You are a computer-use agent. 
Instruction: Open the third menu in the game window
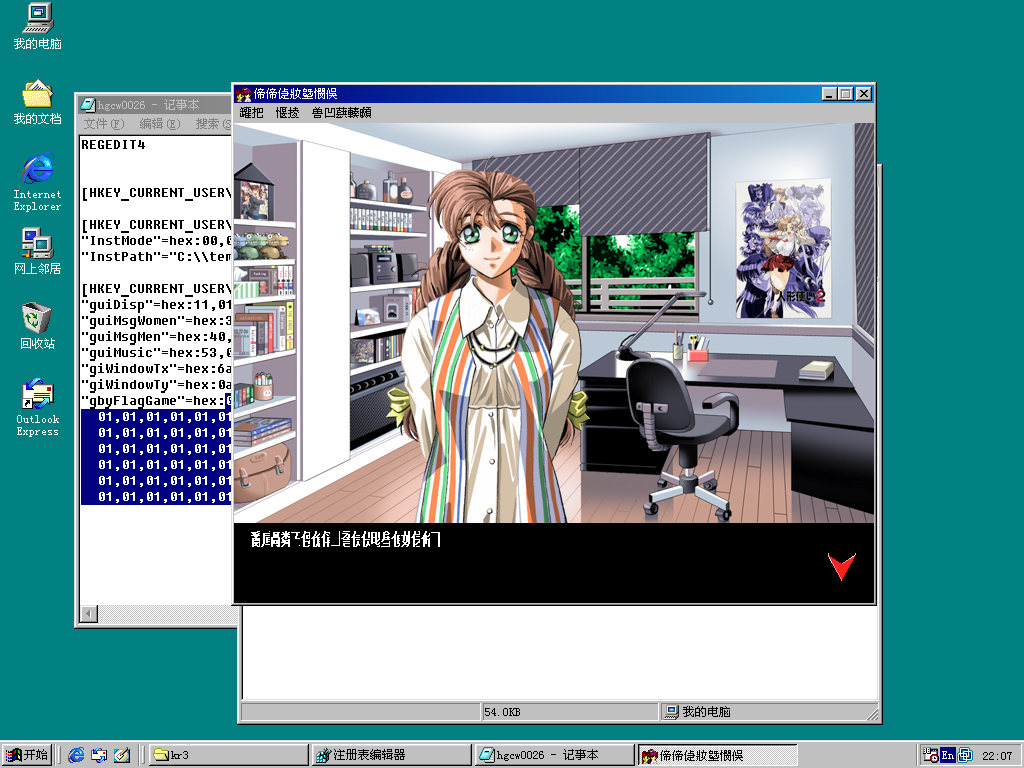(x=342, y=112)
